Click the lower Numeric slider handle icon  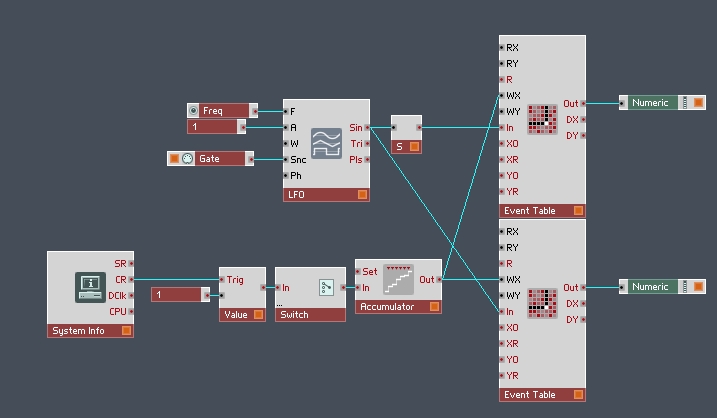(x=685, y=287)
